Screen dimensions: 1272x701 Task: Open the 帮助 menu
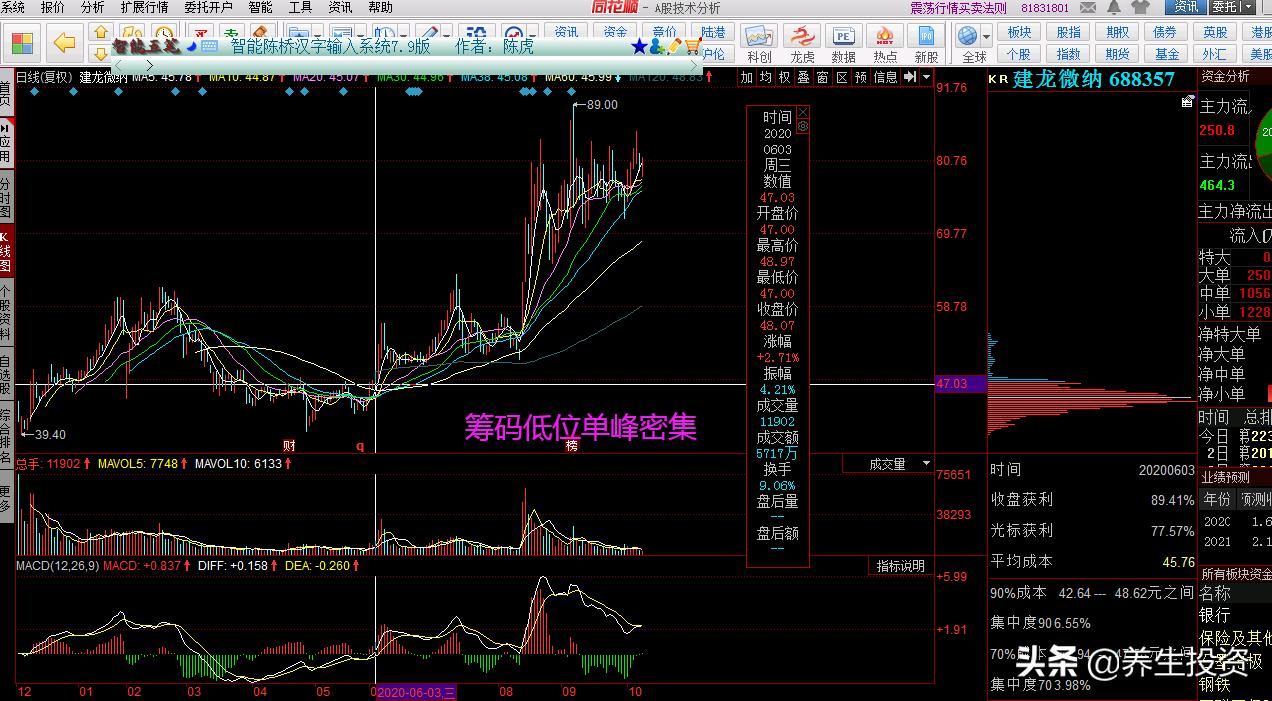click(380, 7)
